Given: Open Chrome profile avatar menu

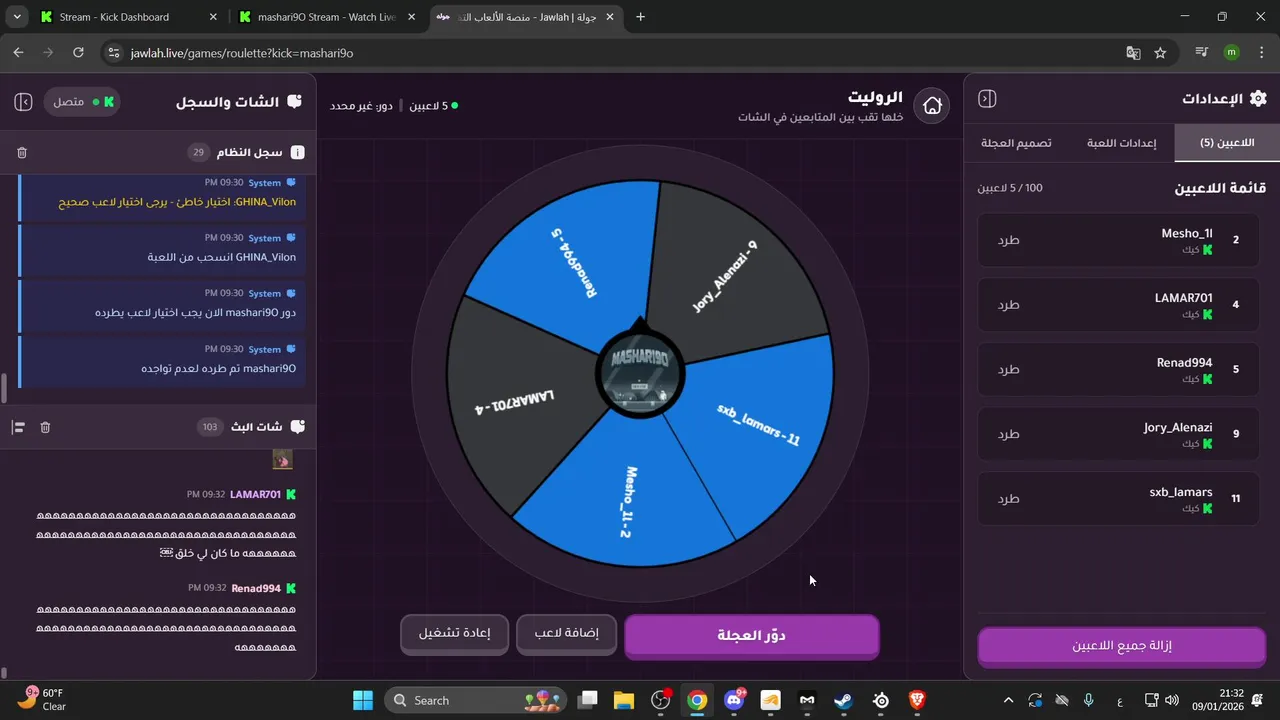Looking at the screenshot, I should pyautogui.click(x=1231, y=53).
